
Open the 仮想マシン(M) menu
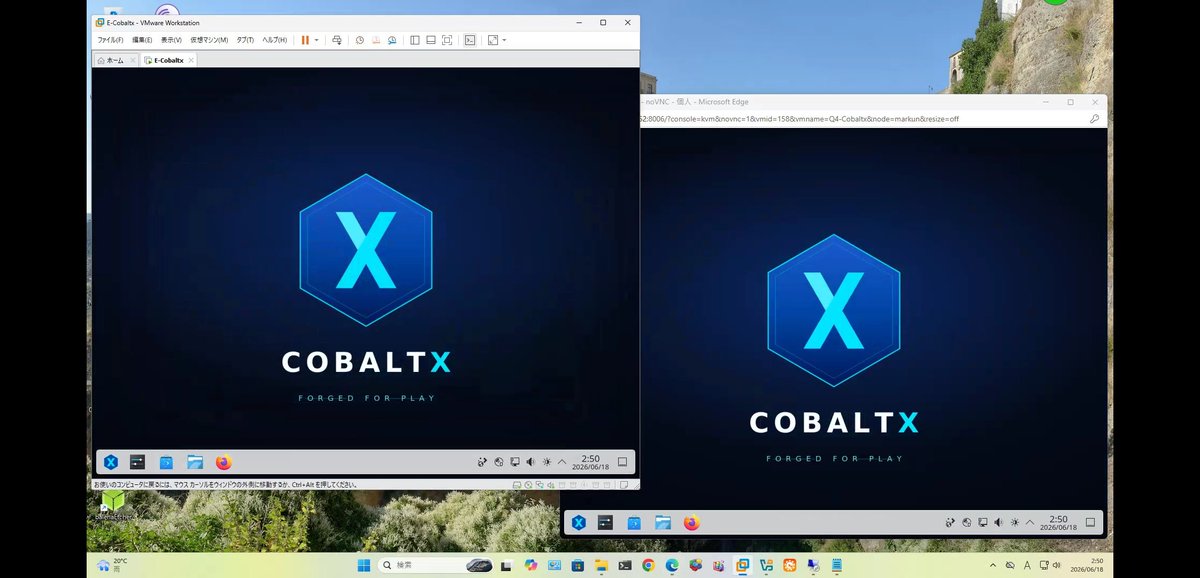click(209, 40)
